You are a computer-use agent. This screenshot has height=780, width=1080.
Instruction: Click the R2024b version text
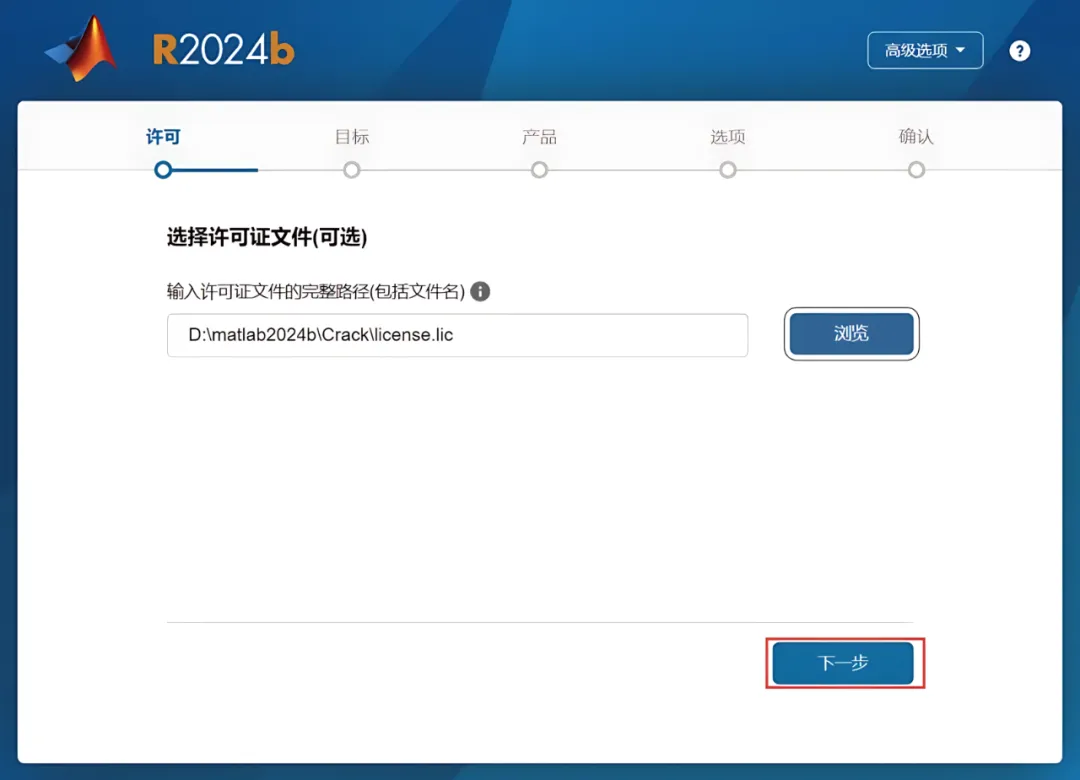coord(223,50)
